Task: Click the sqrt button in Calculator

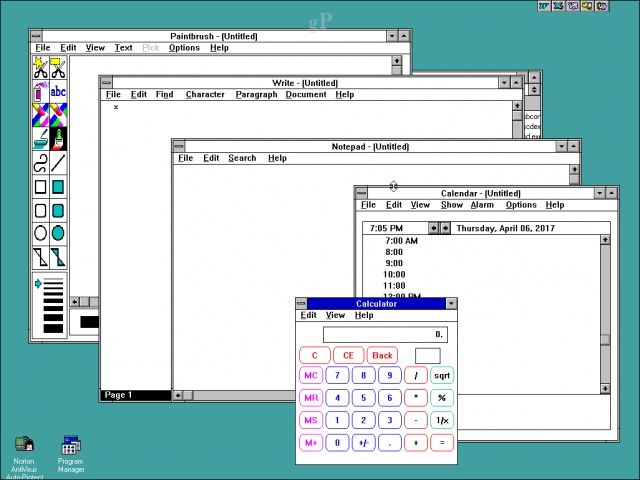Action: tap(442, 376)
